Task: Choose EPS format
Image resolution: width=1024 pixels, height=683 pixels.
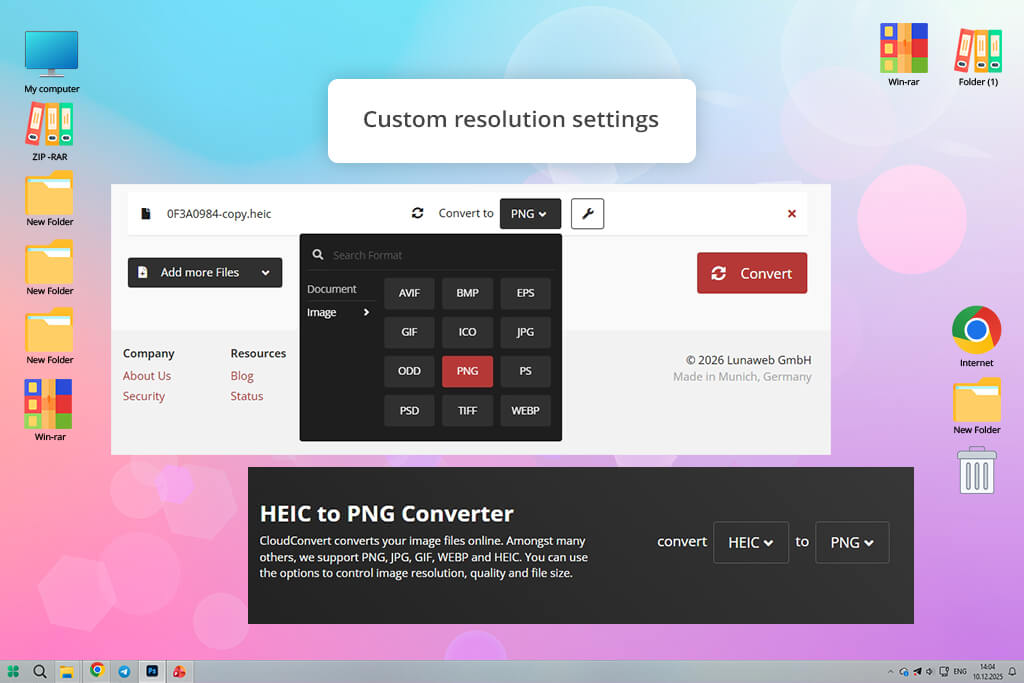Action: click(525, 293)
